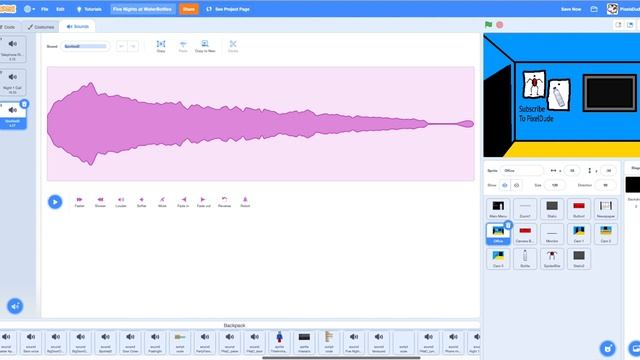Select the SpiderBite sprite

click(x=552, y=259)
